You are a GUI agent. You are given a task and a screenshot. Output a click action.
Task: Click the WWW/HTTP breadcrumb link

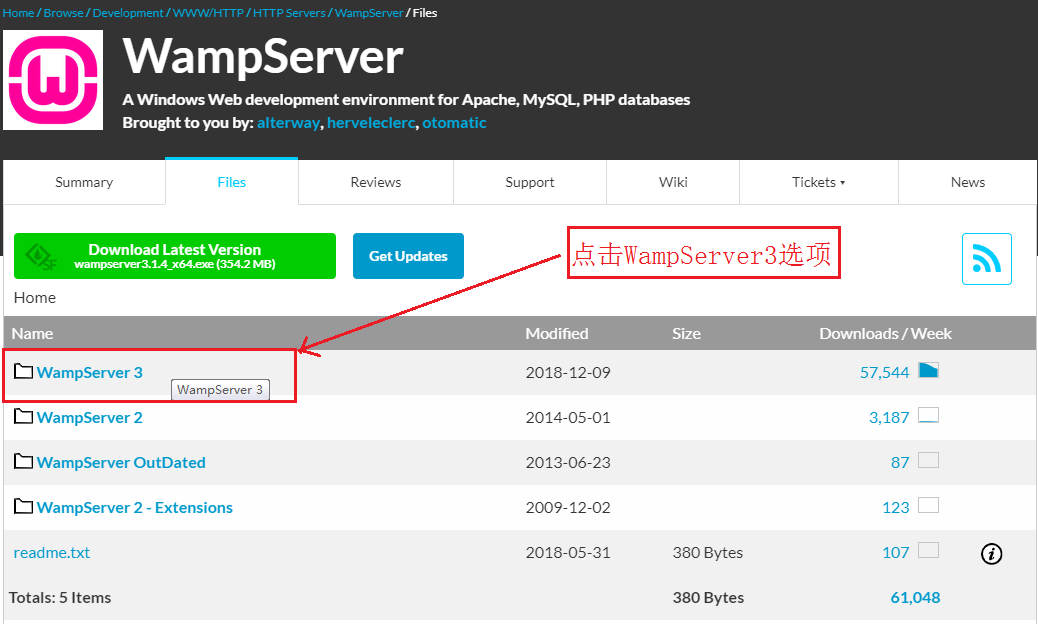click(x=208, y=13)
